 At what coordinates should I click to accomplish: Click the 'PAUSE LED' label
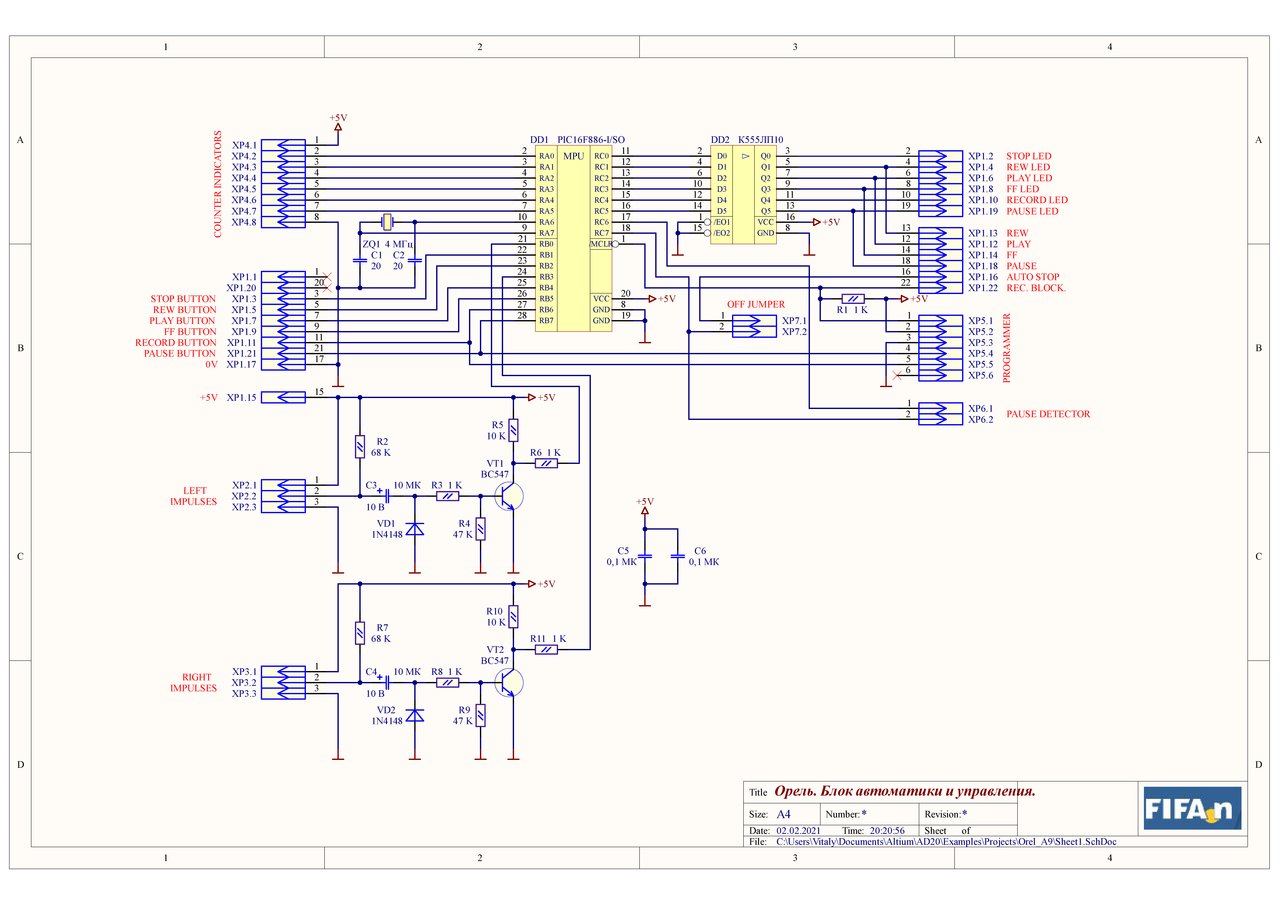point(1032,211)
